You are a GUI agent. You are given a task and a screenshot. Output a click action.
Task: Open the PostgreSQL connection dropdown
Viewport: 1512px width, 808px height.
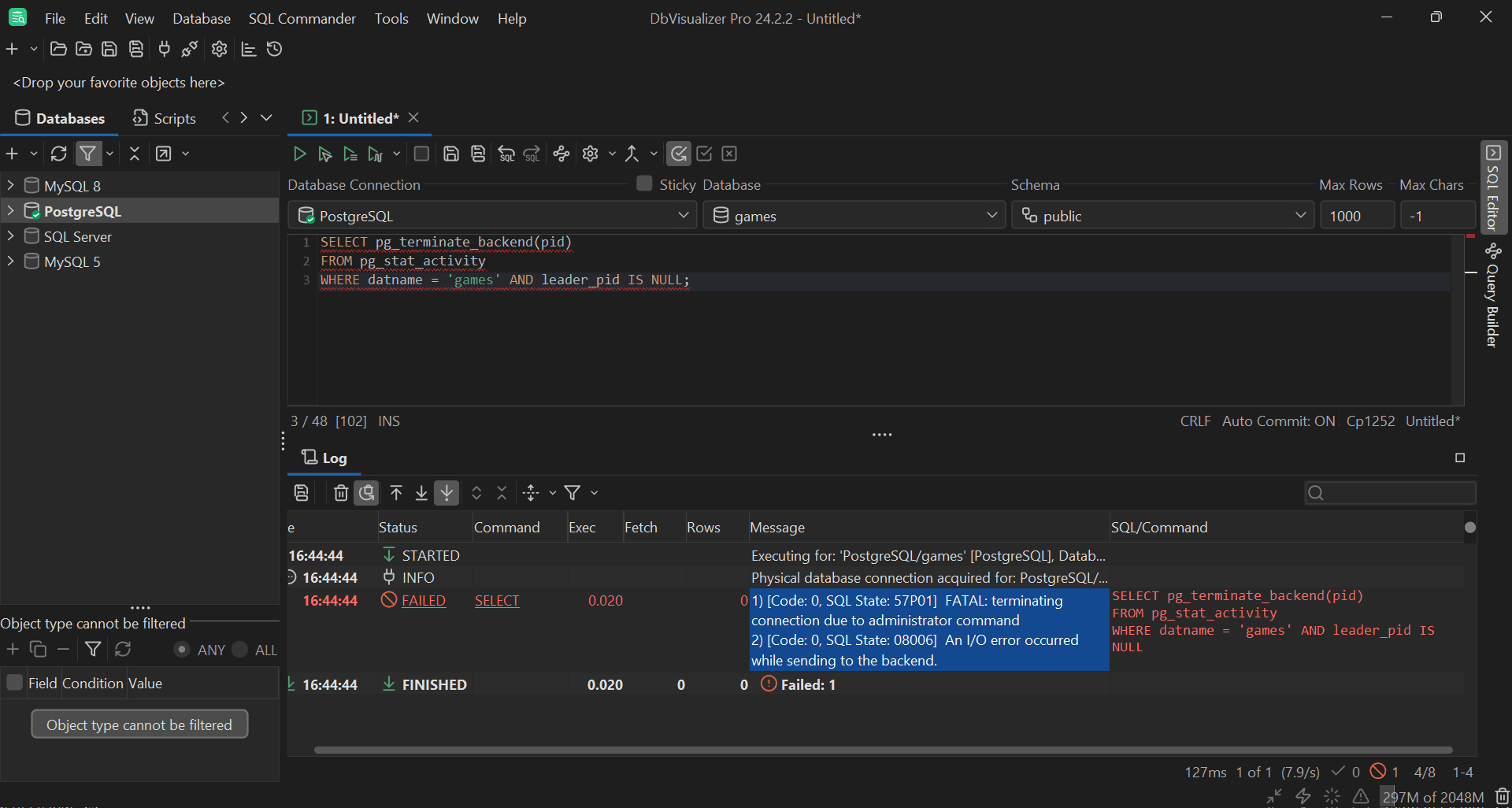coord(493,216)
